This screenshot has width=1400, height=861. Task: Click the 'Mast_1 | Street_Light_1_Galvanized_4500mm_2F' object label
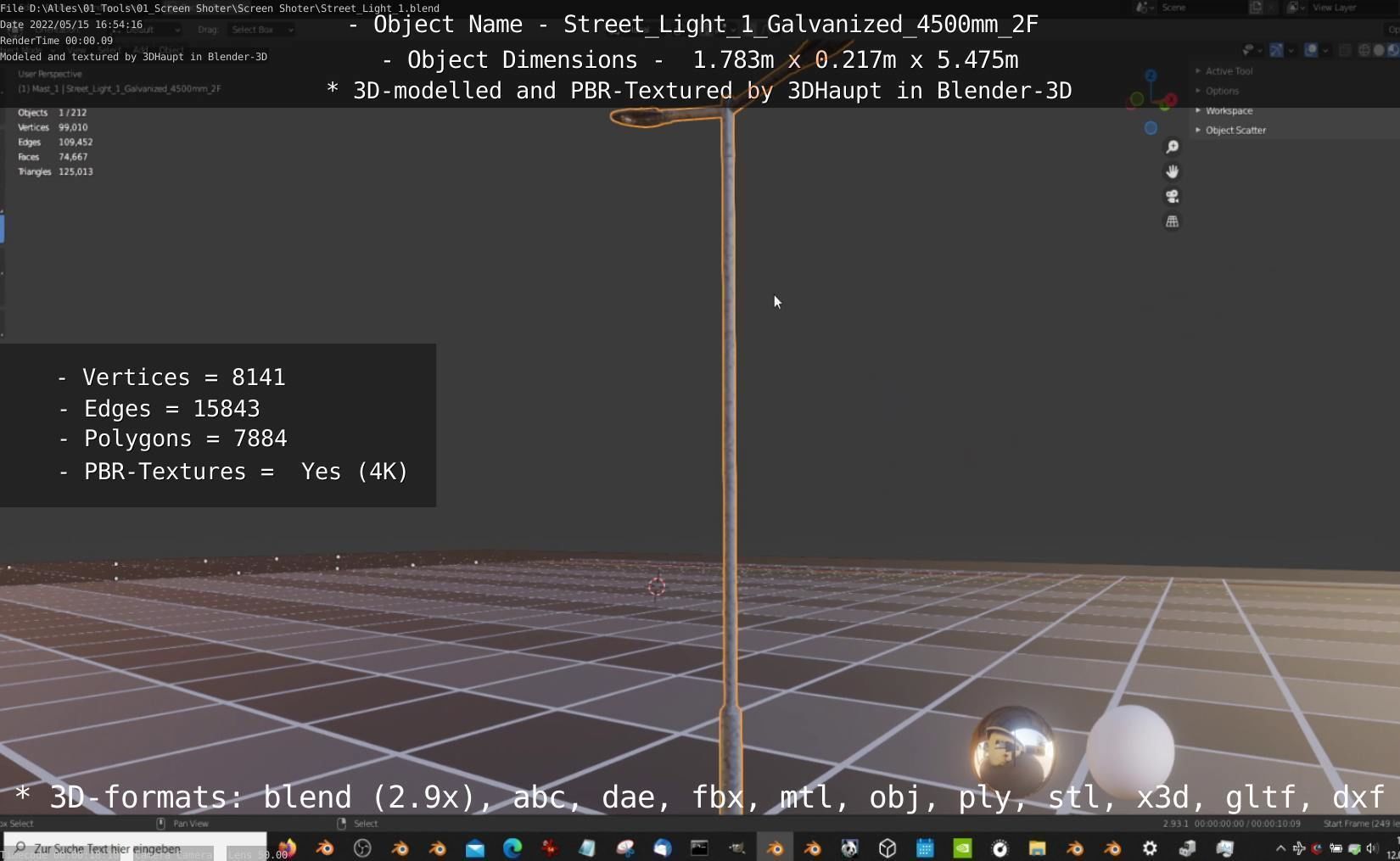click(x=120, y=88)
